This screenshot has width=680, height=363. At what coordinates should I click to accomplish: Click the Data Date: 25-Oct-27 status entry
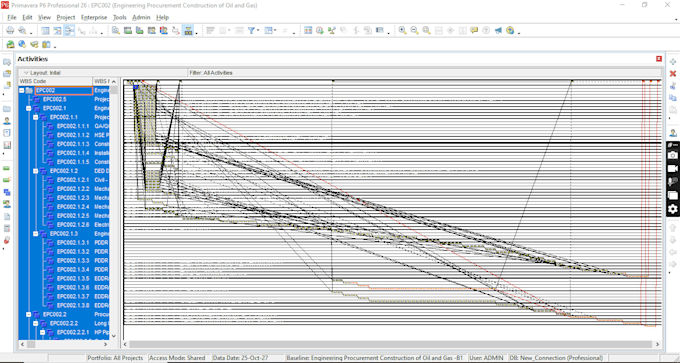coord(240,358)
